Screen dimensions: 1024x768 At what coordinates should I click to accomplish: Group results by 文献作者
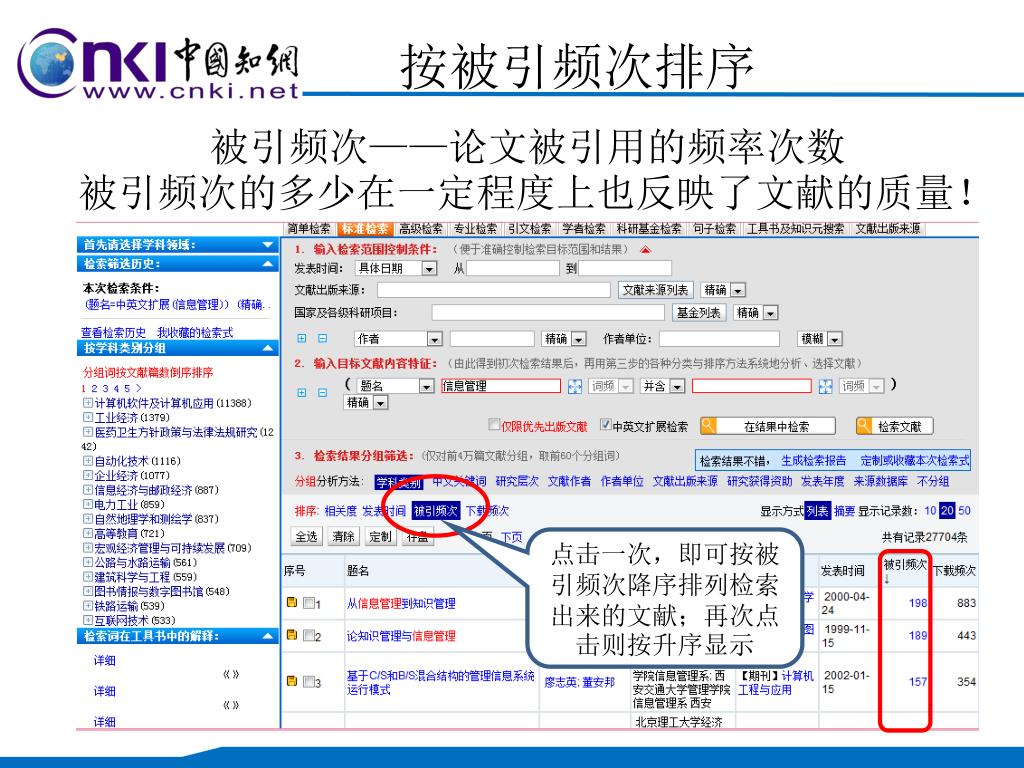tap(569, 481)
